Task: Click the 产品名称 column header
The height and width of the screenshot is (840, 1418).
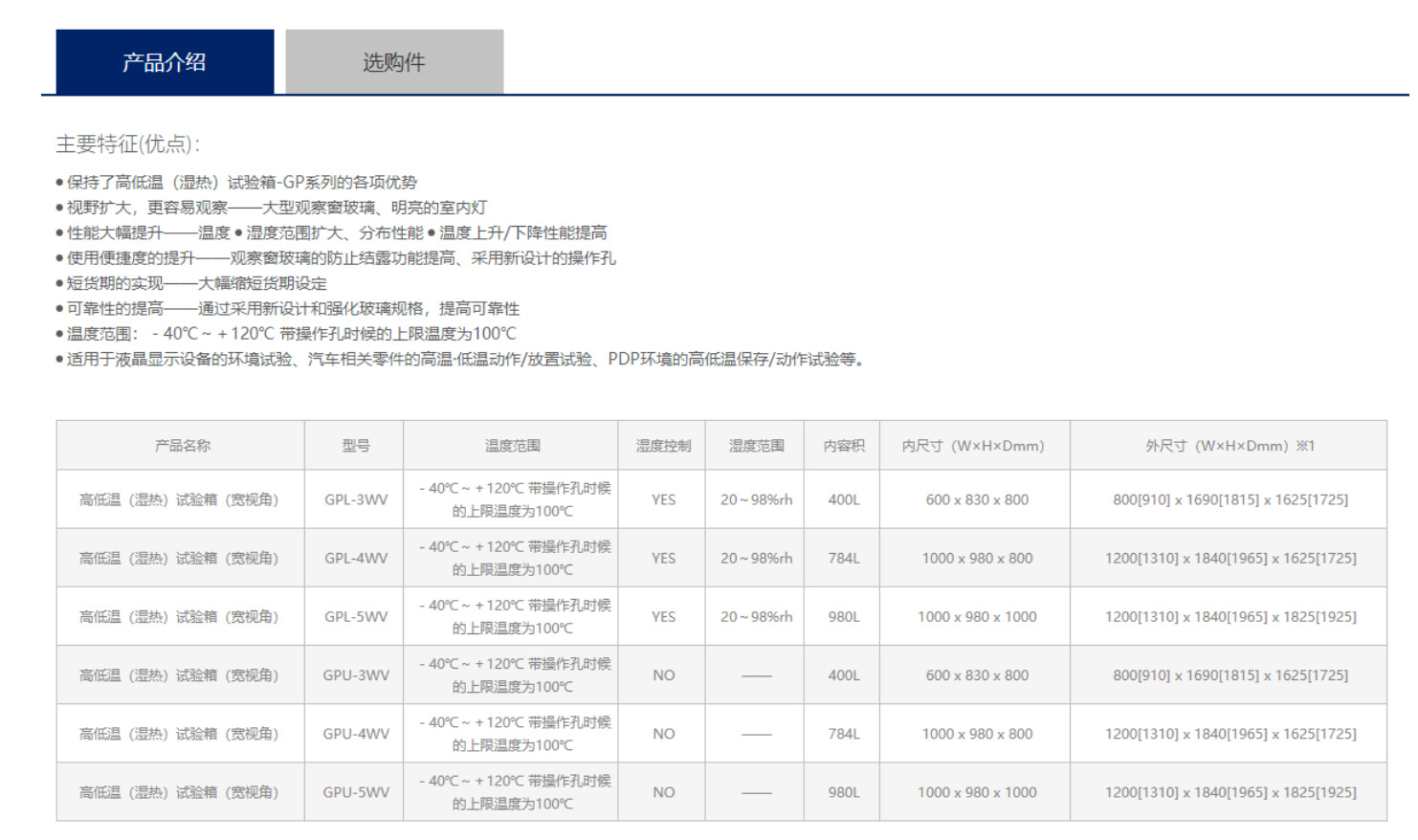Action: pos(182,446)
